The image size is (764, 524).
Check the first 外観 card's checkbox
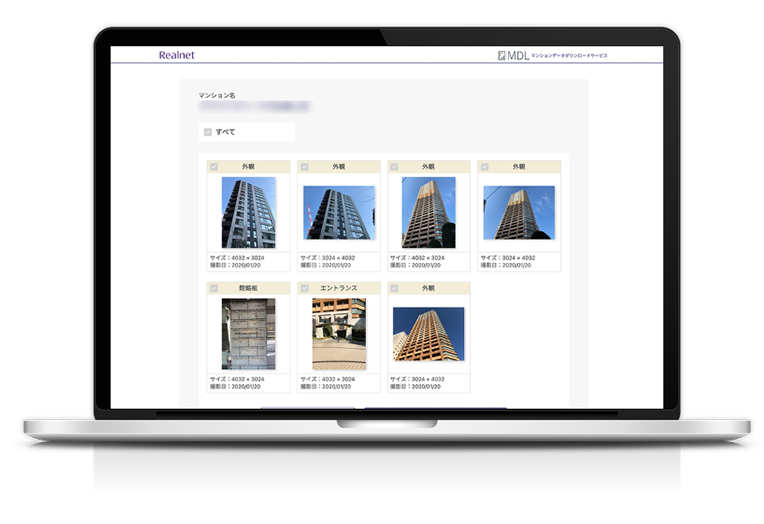[x=215, y=167]
